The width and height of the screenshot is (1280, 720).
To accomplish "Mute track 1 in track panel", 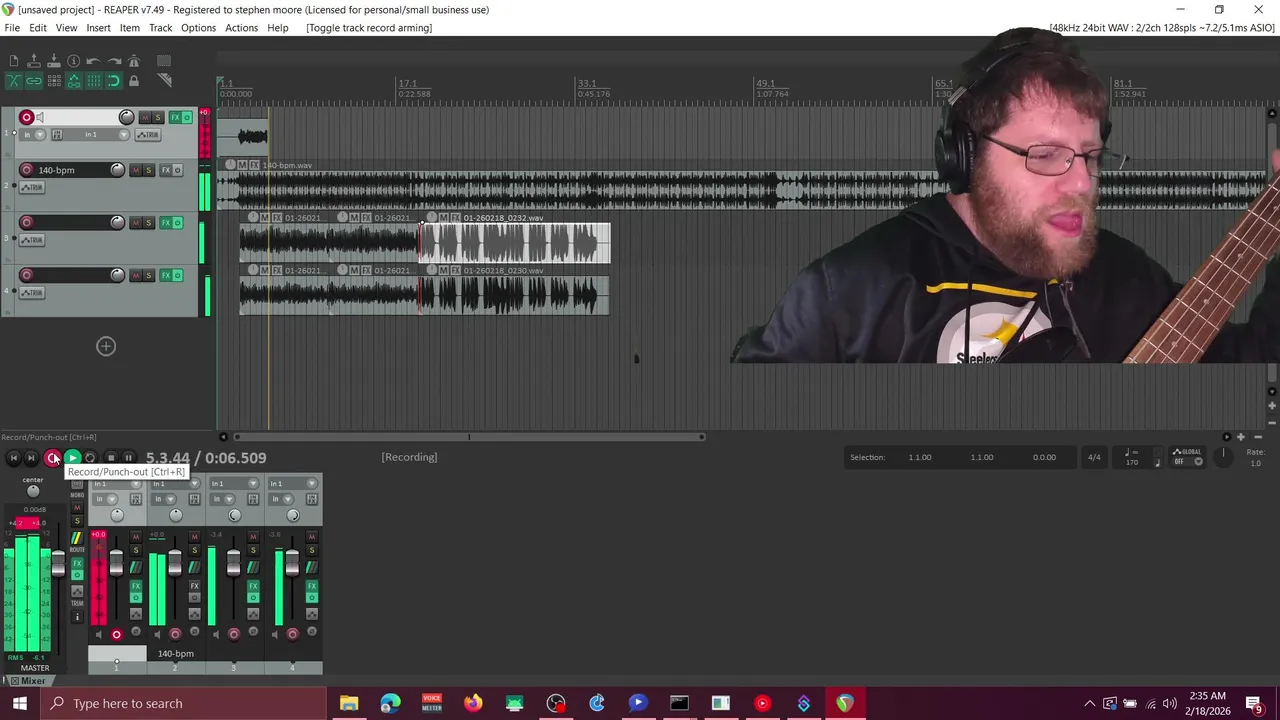I will (x=145, y=117).
